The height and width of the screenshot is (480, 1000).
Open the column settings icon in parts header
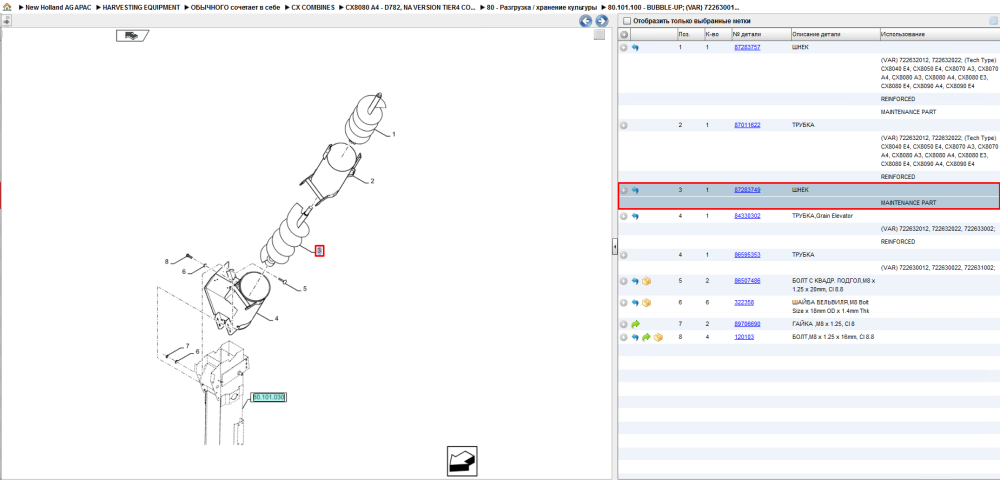(993, 21)
